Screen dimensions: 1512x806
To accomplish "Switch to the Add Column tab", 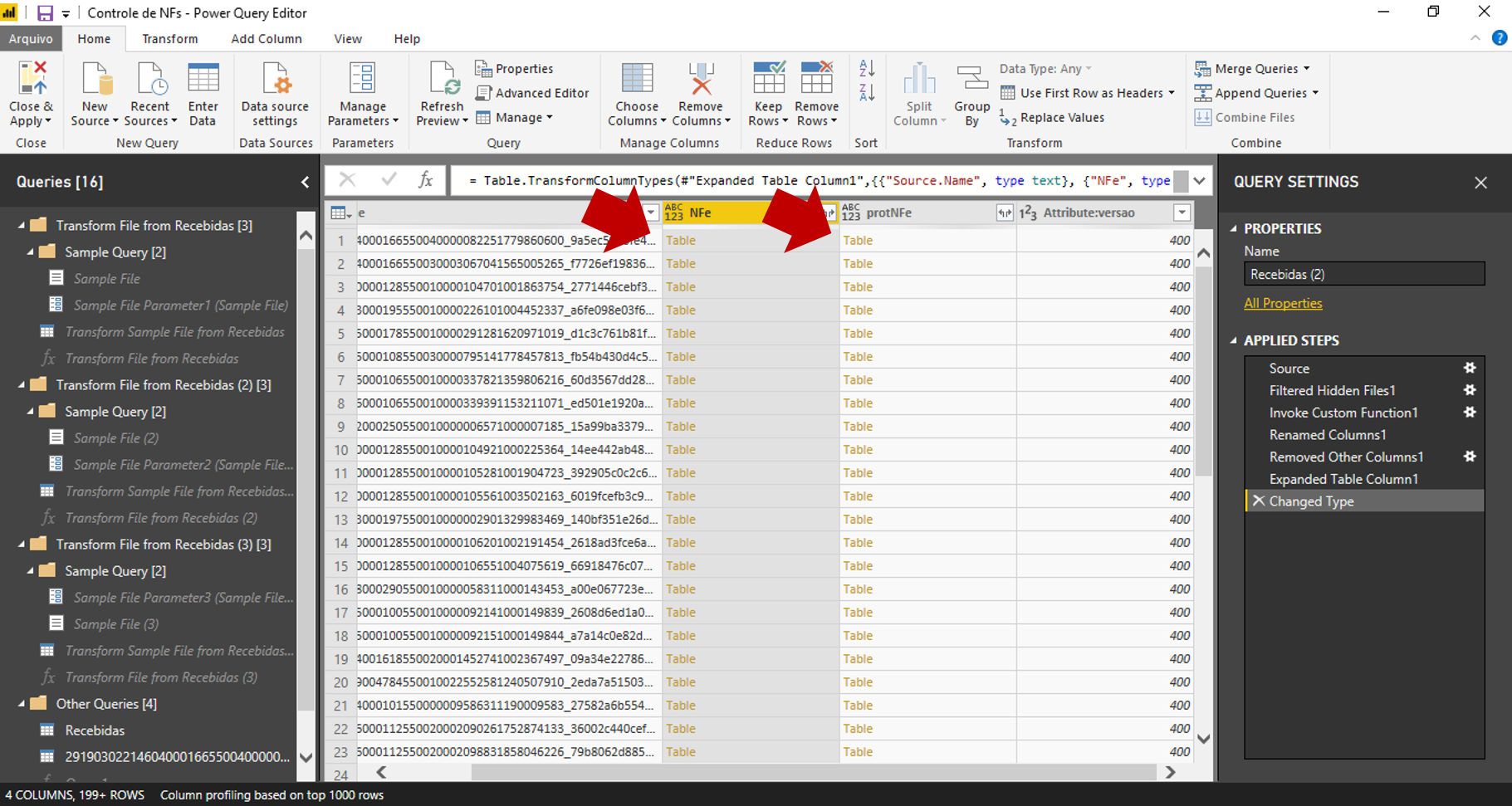I will [x=267, y=39].
